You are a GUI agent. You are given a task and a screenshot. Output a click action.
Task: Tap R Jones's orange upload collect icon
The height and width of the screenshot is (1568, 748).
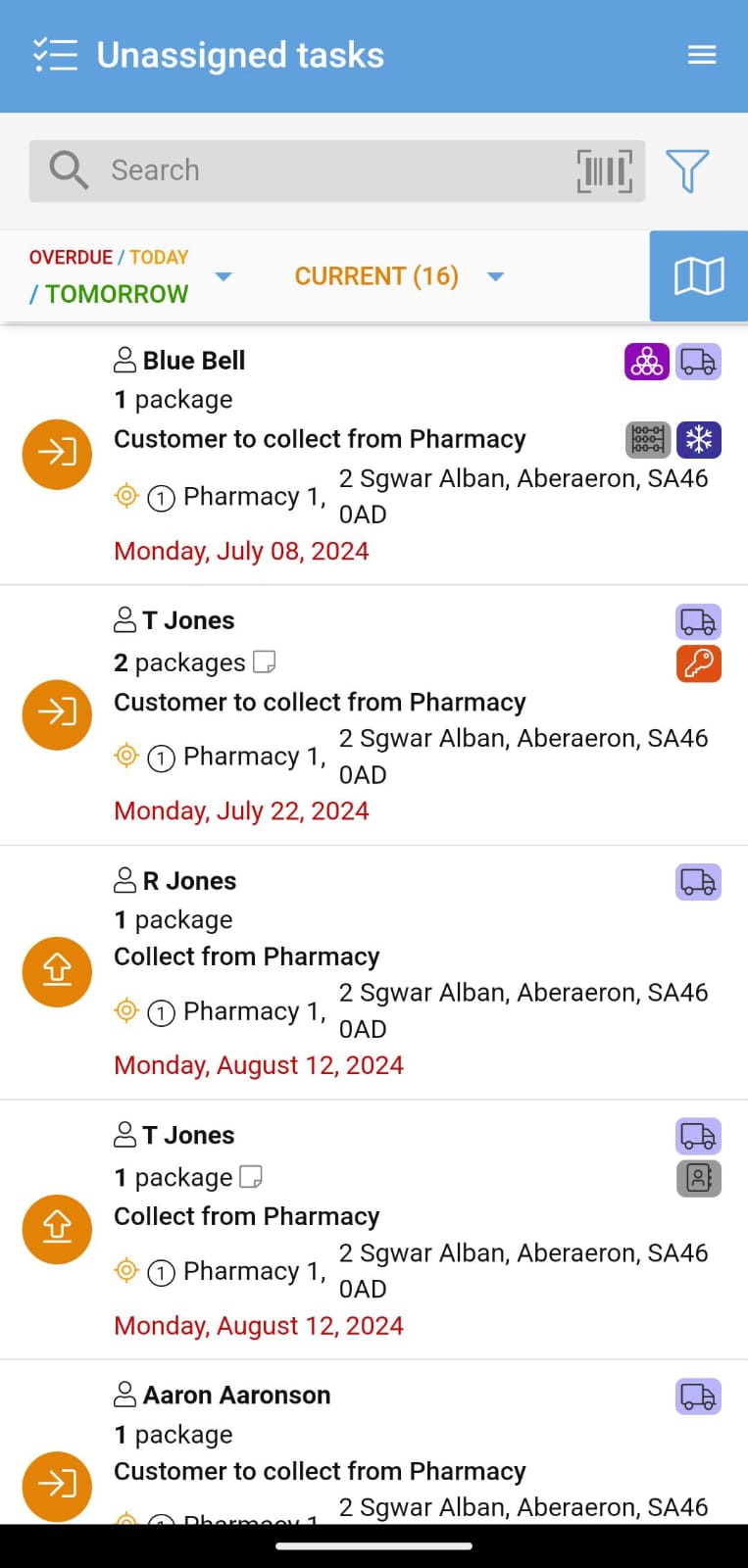(x=57, y=971)
